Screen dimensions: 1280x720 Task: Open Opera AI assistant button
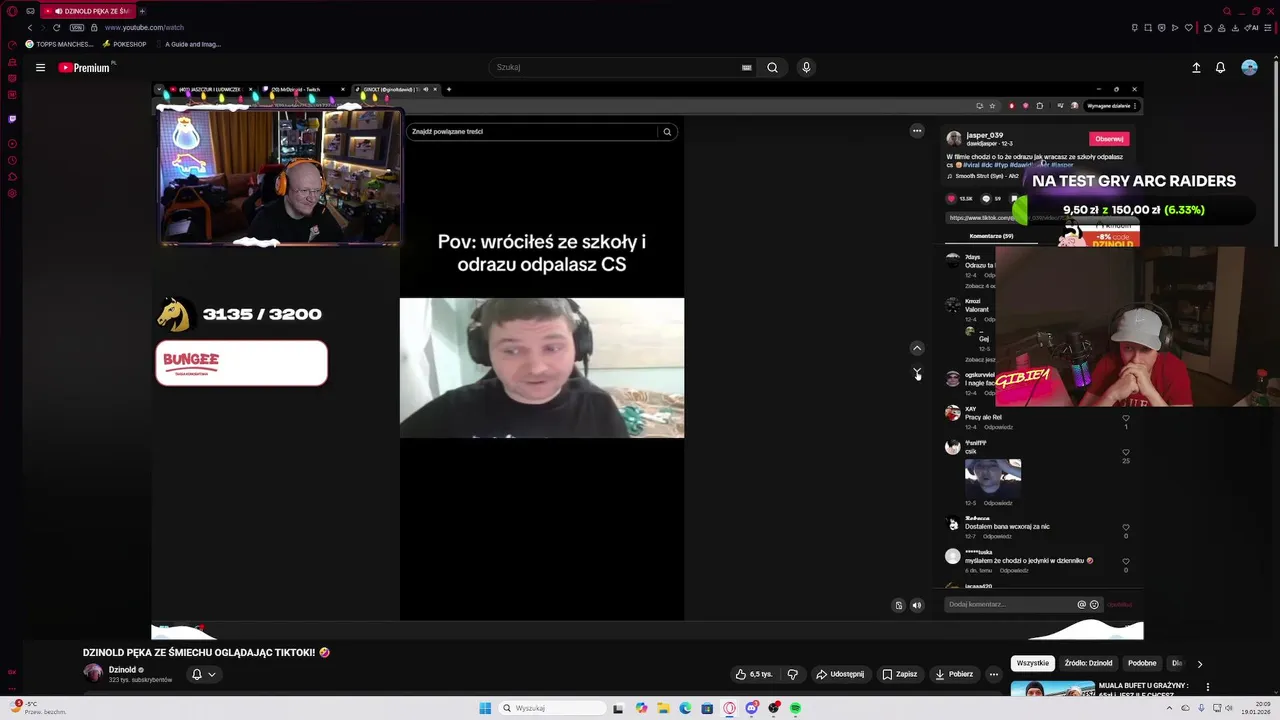point(1252,28)
